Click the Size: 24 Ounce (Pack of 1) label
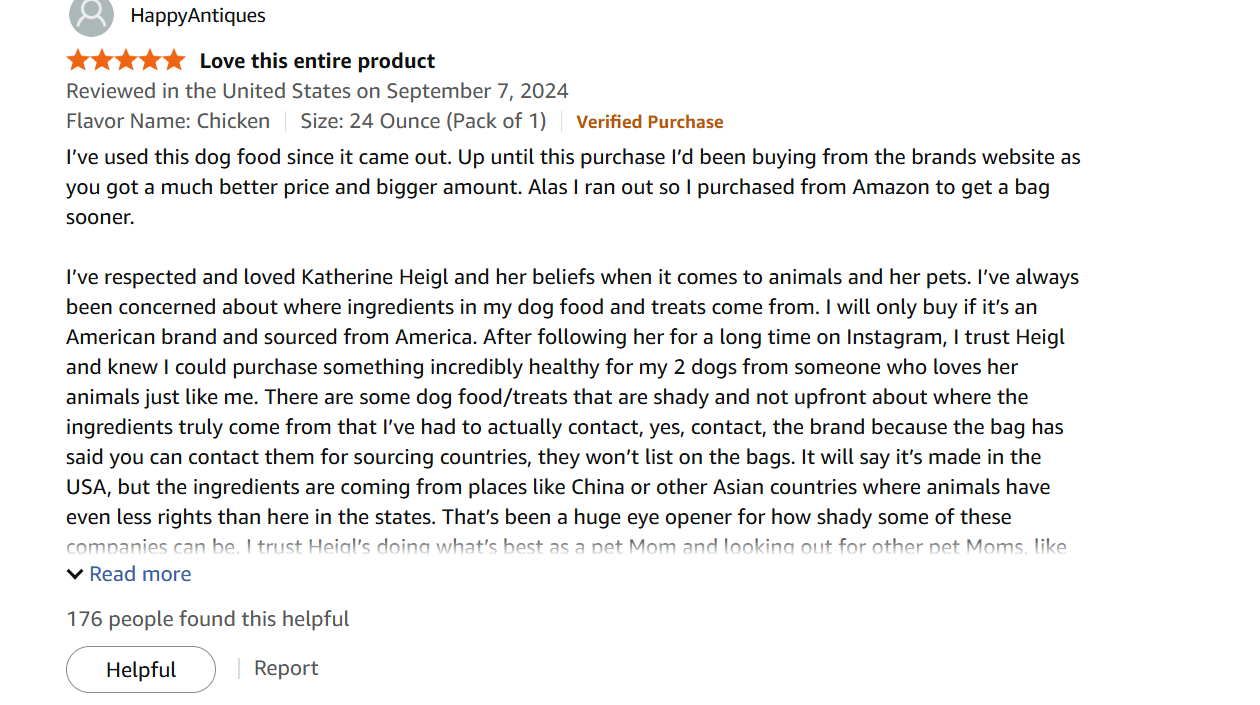This screenshot has width=1260, height=705. pos(423,121)
